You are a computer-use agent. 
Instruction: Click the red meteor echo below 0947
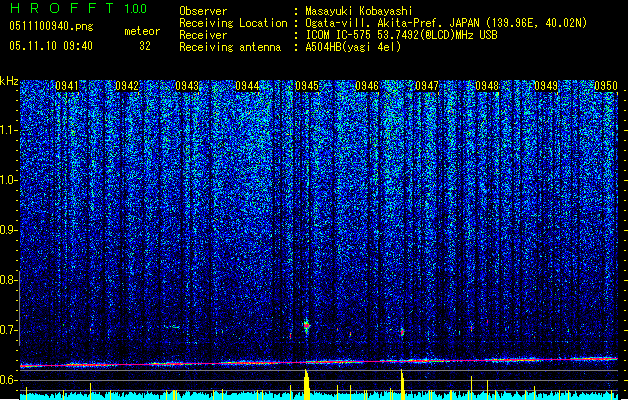pyautogui.click(x=402, y=332)
